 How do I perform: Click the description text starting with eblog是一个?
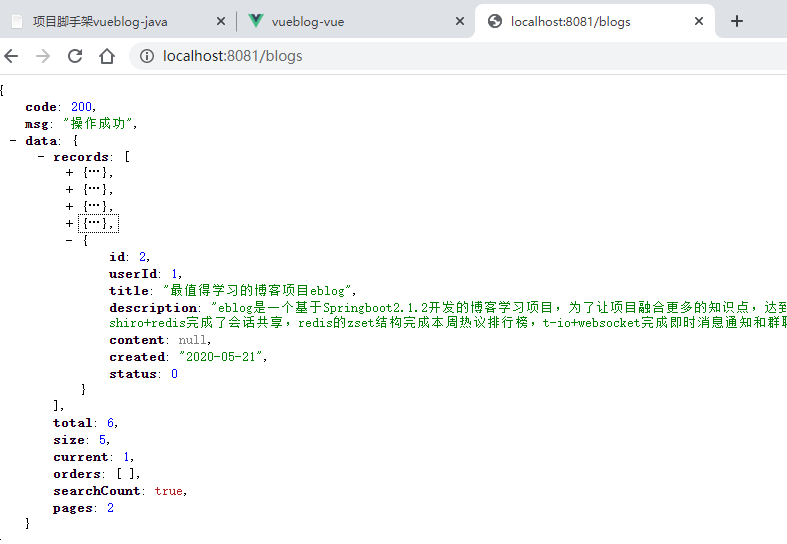(448, 315)
